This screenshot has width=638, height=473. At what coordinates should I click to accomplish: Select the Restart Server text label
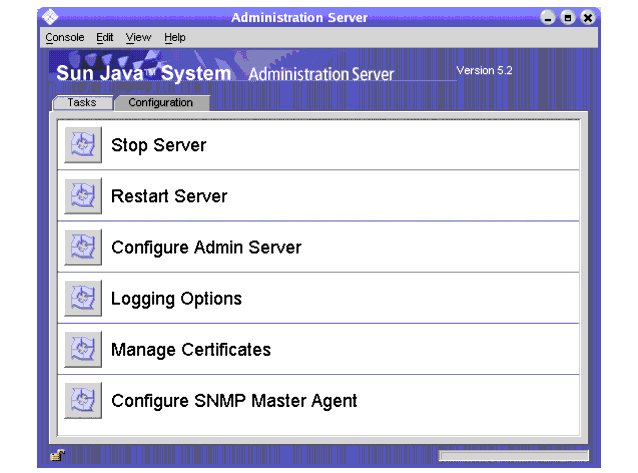pyautogui.click(x=169, y=196)
